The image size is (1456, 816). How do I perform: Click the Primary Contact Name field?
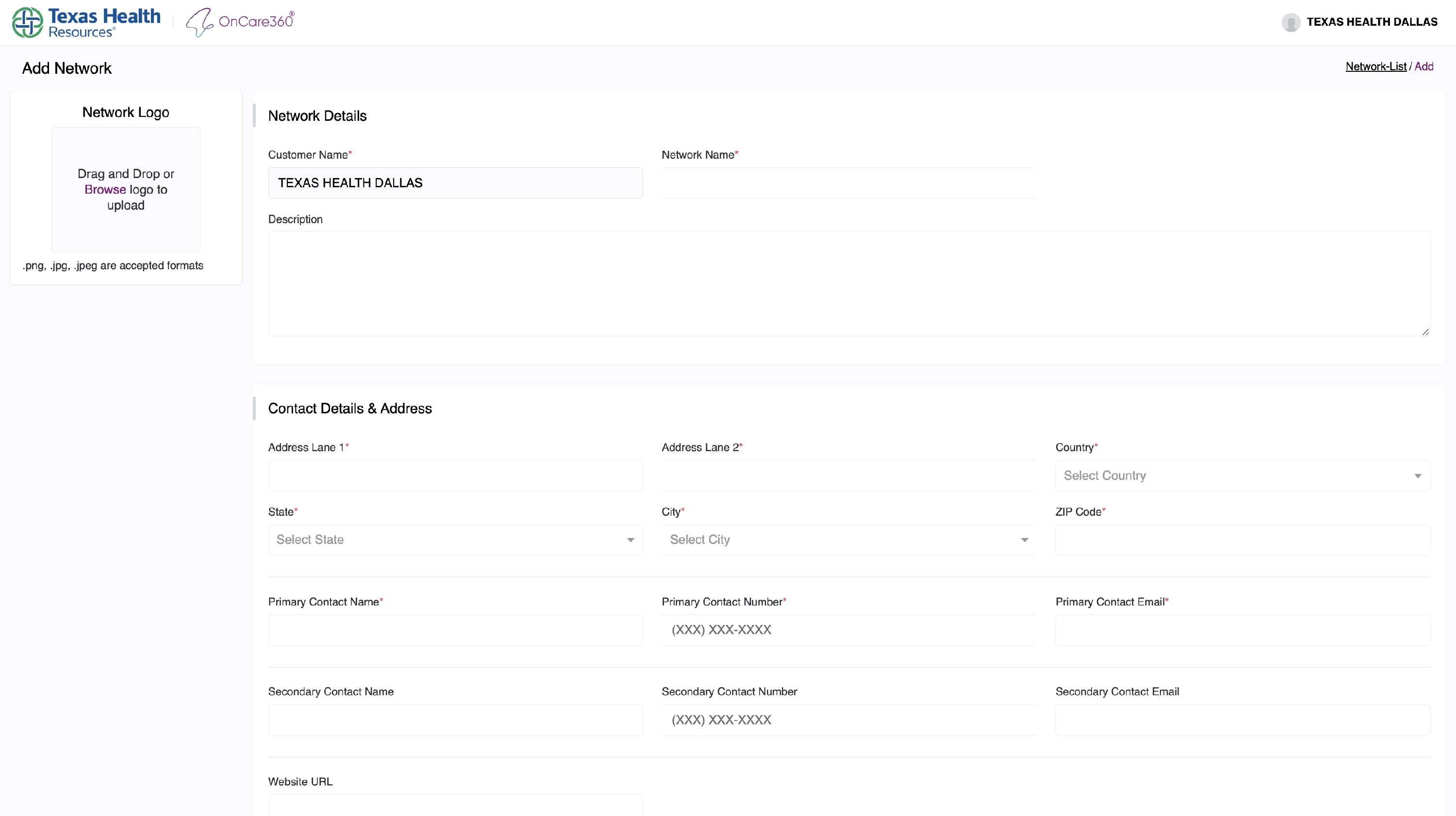455,630
